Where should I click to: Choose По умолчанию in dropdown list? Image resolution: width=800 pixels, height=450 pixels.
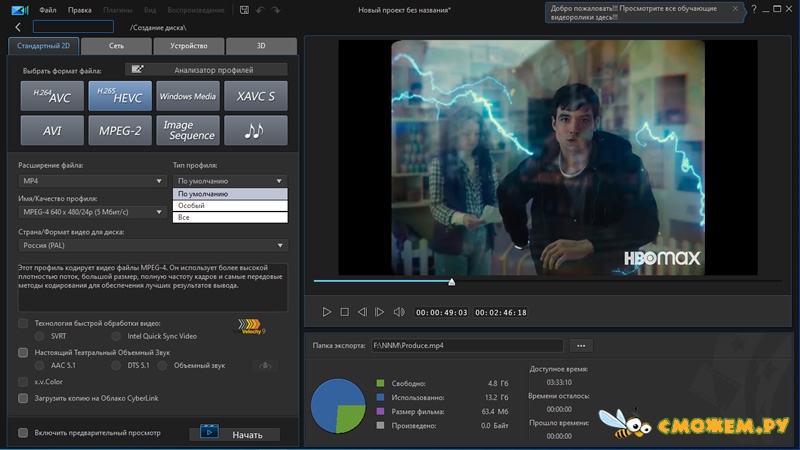pyautogui.click(x=230, y=194)
